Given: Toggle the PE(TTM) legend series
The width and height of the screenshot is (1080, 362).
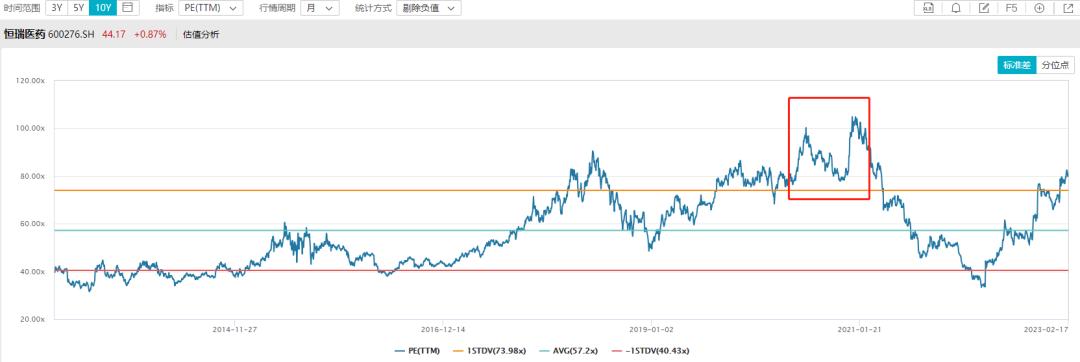Looking at the screenshot, I should [417, 352].
